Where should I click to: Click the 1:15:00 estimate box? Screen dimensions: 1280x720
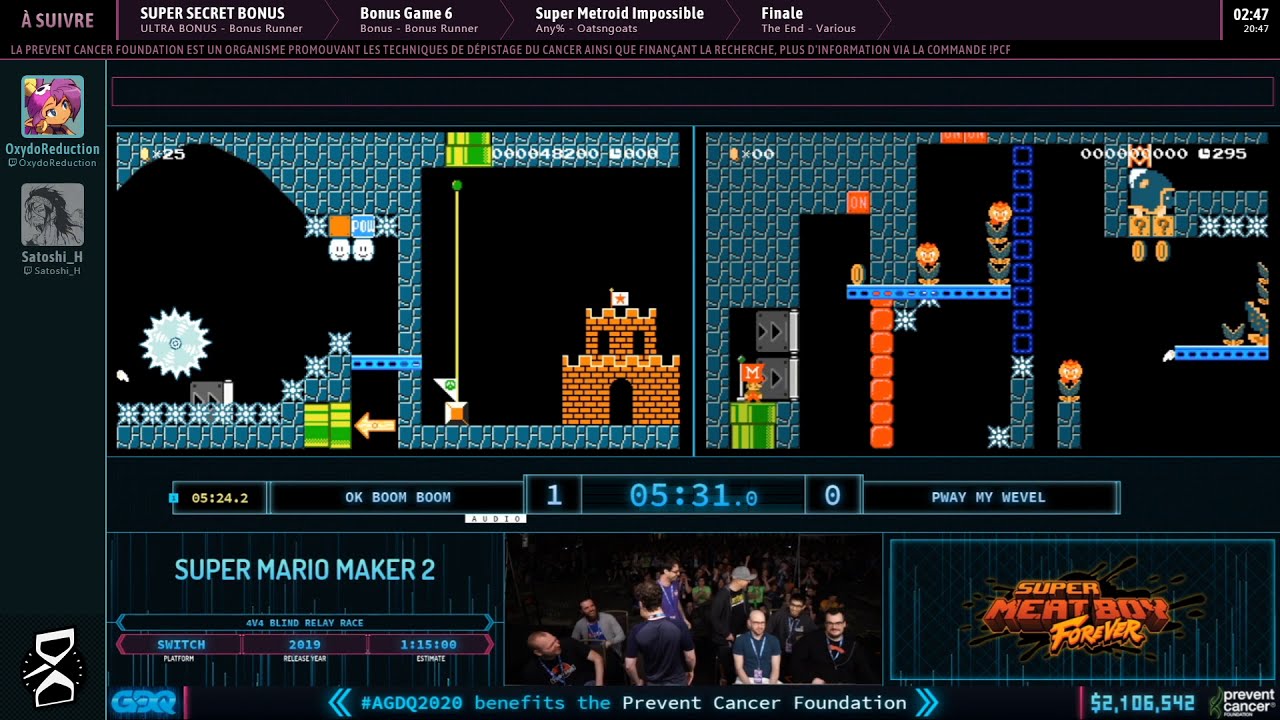pyautogui.click(x=431, y=645)
